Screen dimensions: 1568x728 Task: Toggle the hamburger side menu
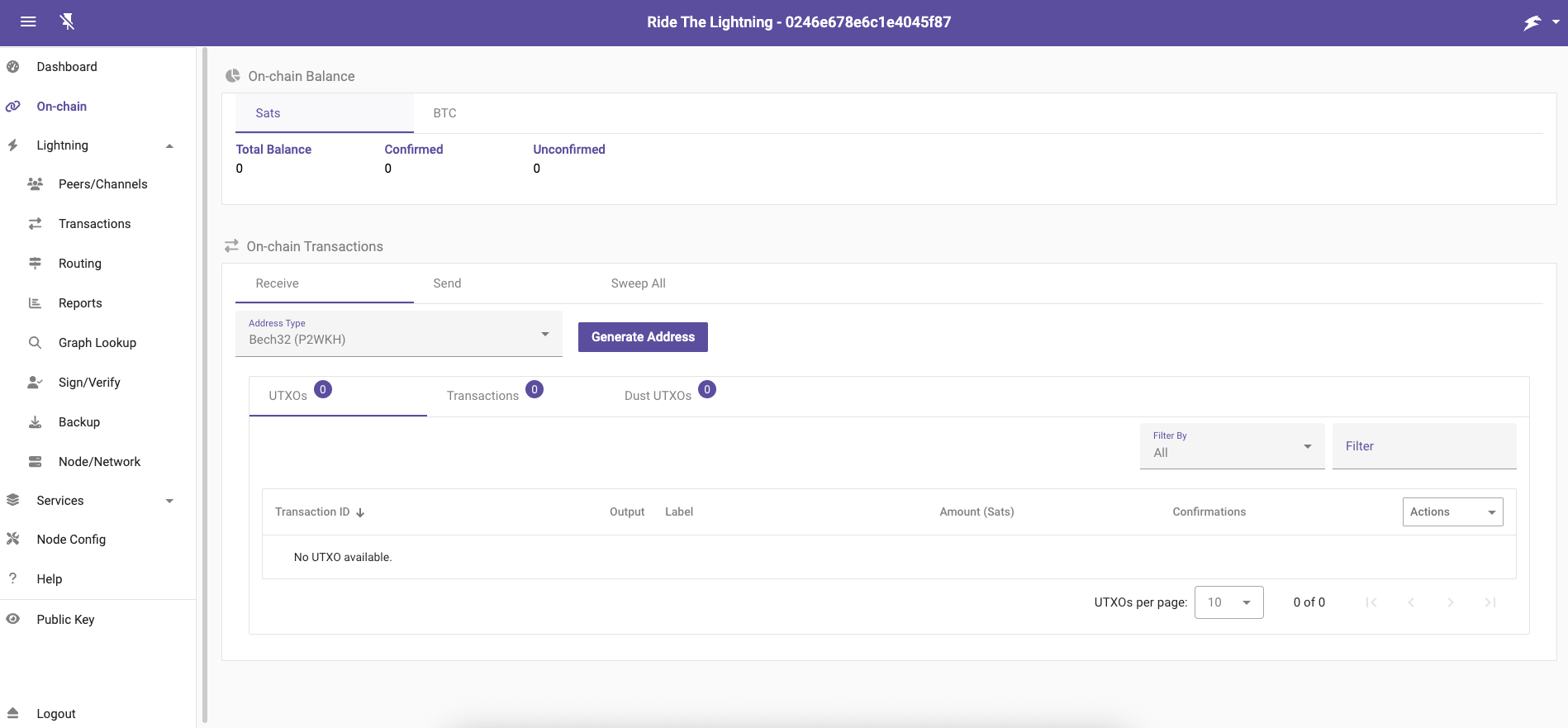pyautogui.click(x=28, y=22)
